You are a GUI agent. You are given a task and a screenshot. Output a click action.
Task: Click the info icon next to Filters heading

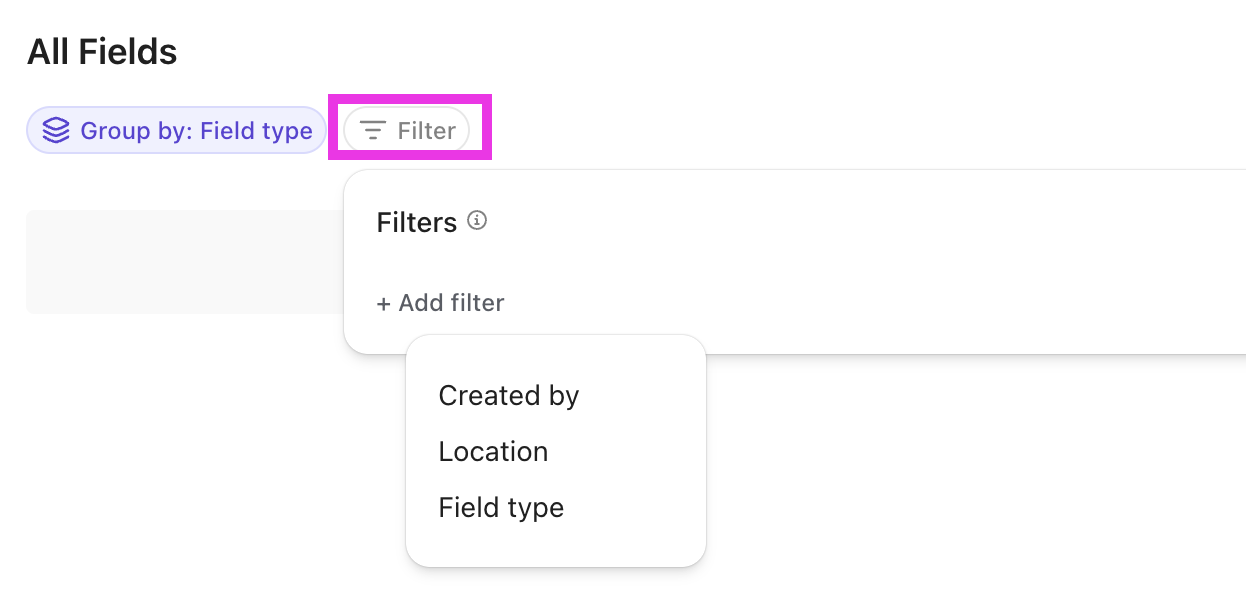coord(477,221)
